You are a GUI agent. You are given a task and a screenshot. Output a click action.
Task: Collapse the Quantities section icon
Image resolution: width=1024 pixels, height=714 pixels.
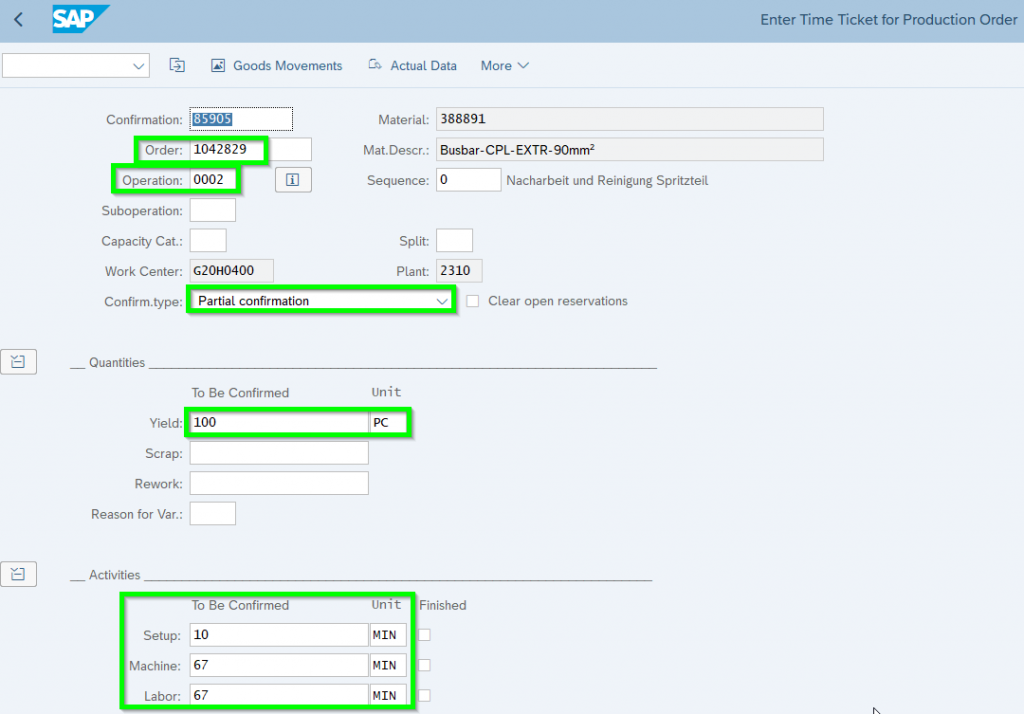(x=18, y=362)
